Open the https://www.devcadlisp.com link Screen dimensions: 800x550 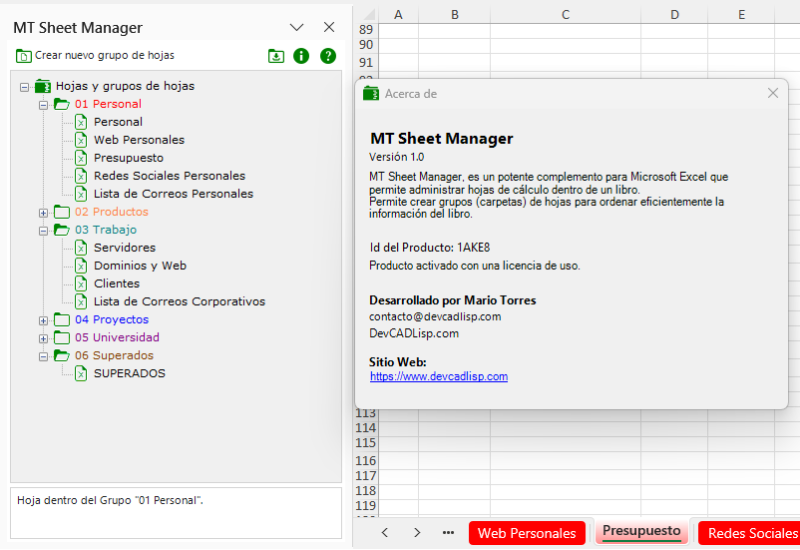pos(439,377)
